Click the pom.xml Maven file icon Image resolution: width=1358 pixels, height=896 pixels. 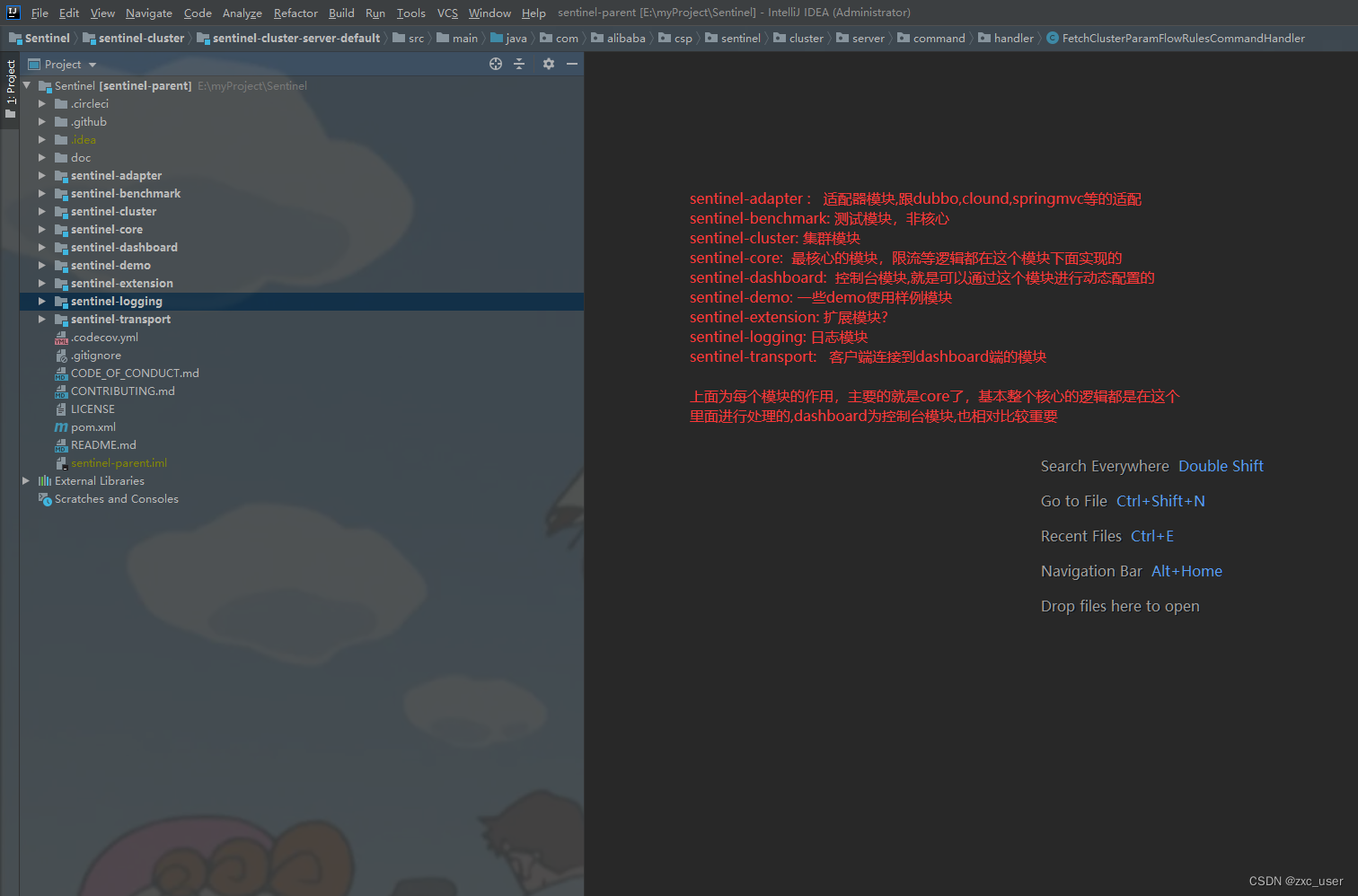(x=61, y=427)
